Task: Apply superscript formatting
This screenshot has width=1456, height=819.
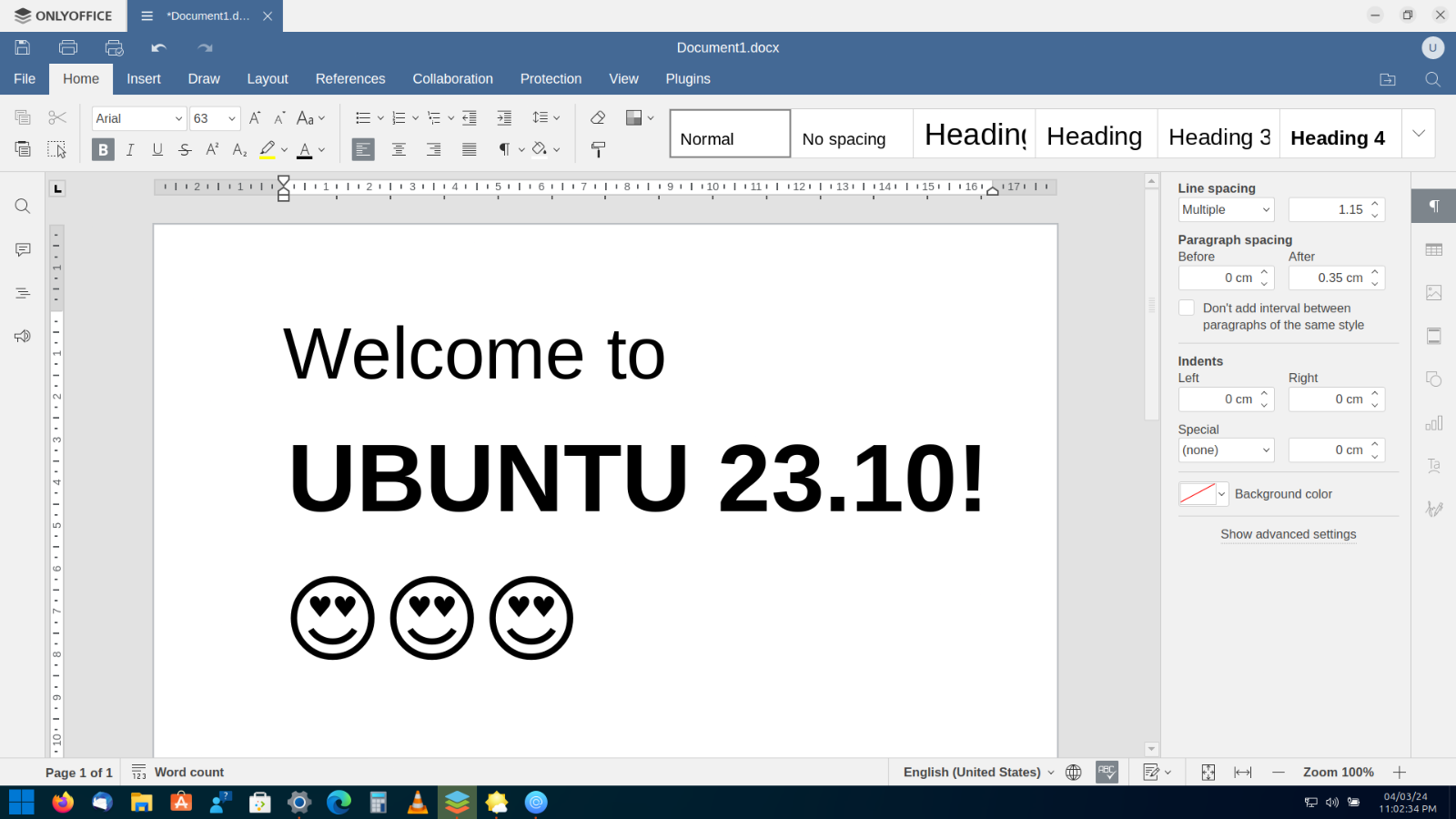Action: [x=212, y=149]
